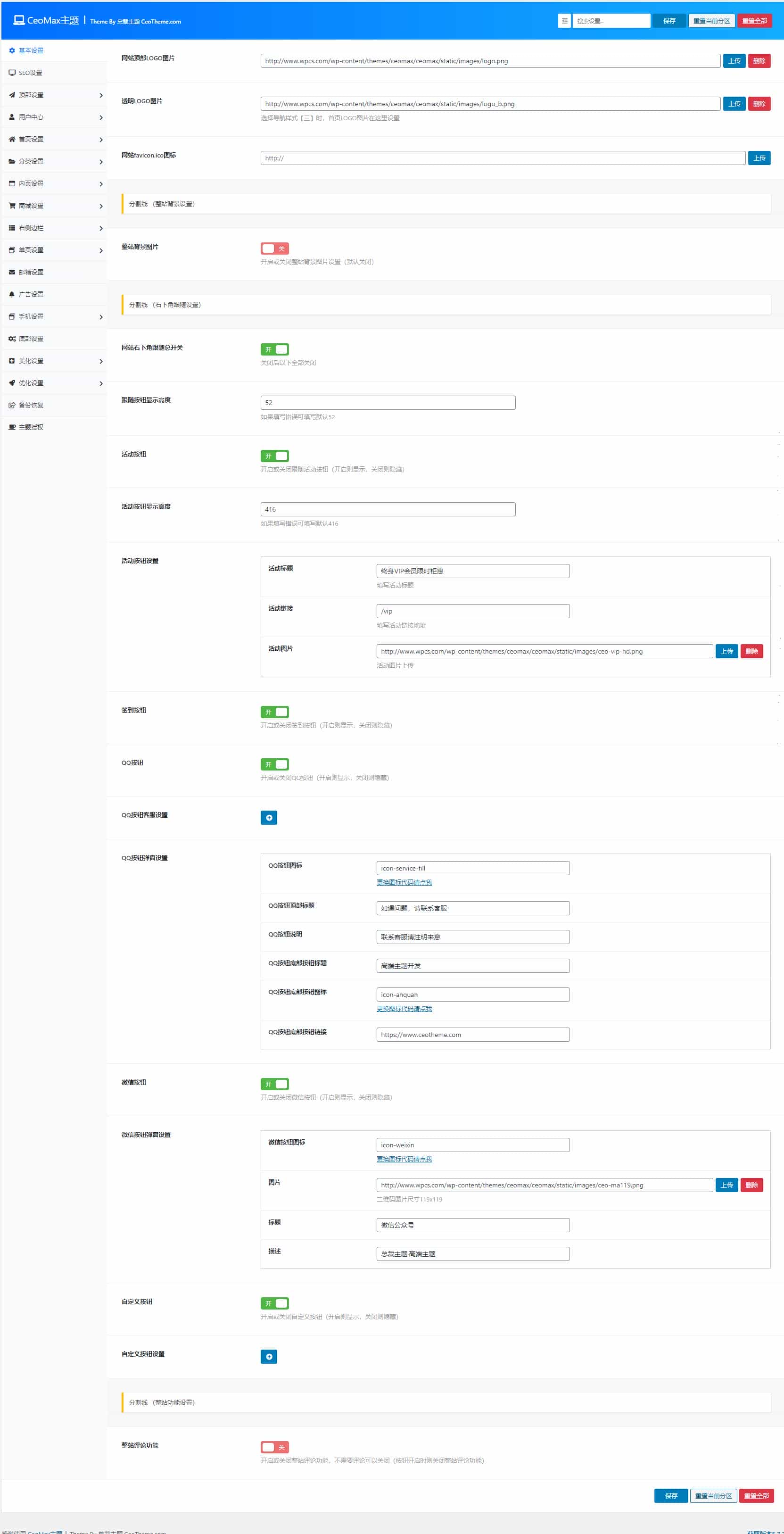Viewport: 784px width, 1534px height.
Task: Click the QQ按钮底部按钮链接 URL field
Action: click(x=473, y=1035)
